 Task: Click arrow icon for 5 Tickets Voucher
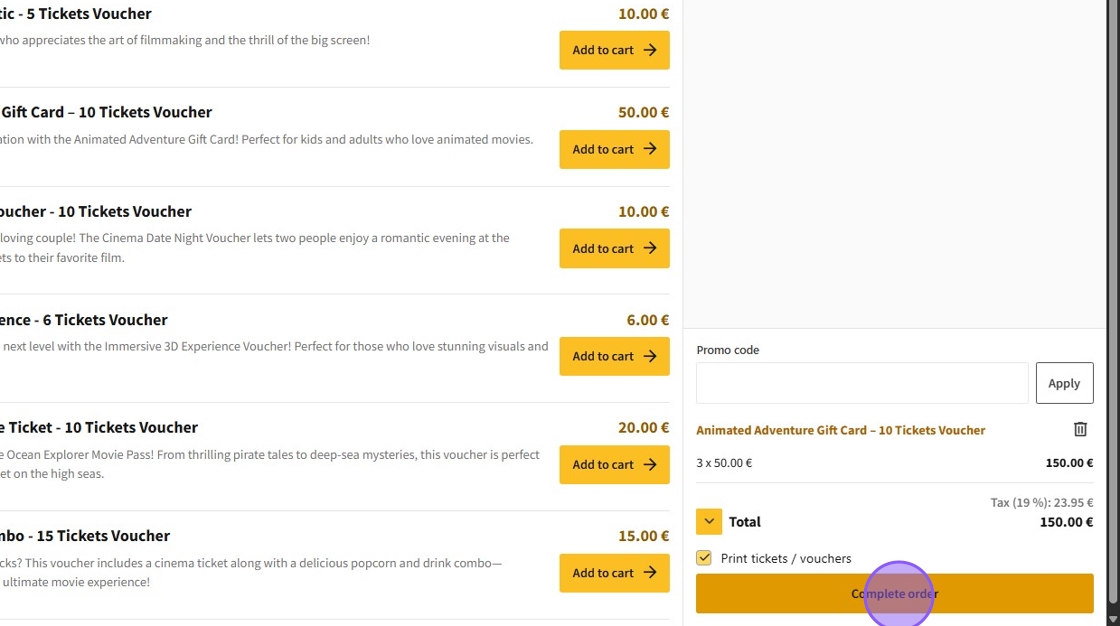coord(650,50)
